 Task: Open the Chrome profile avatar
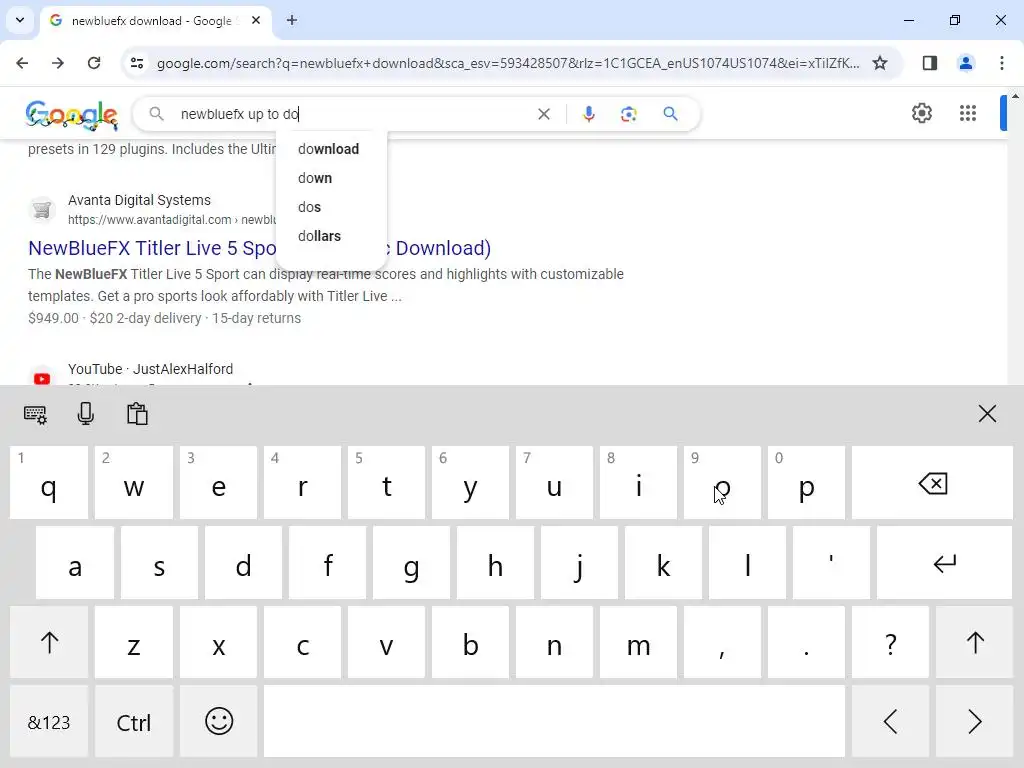pos(966,63)
